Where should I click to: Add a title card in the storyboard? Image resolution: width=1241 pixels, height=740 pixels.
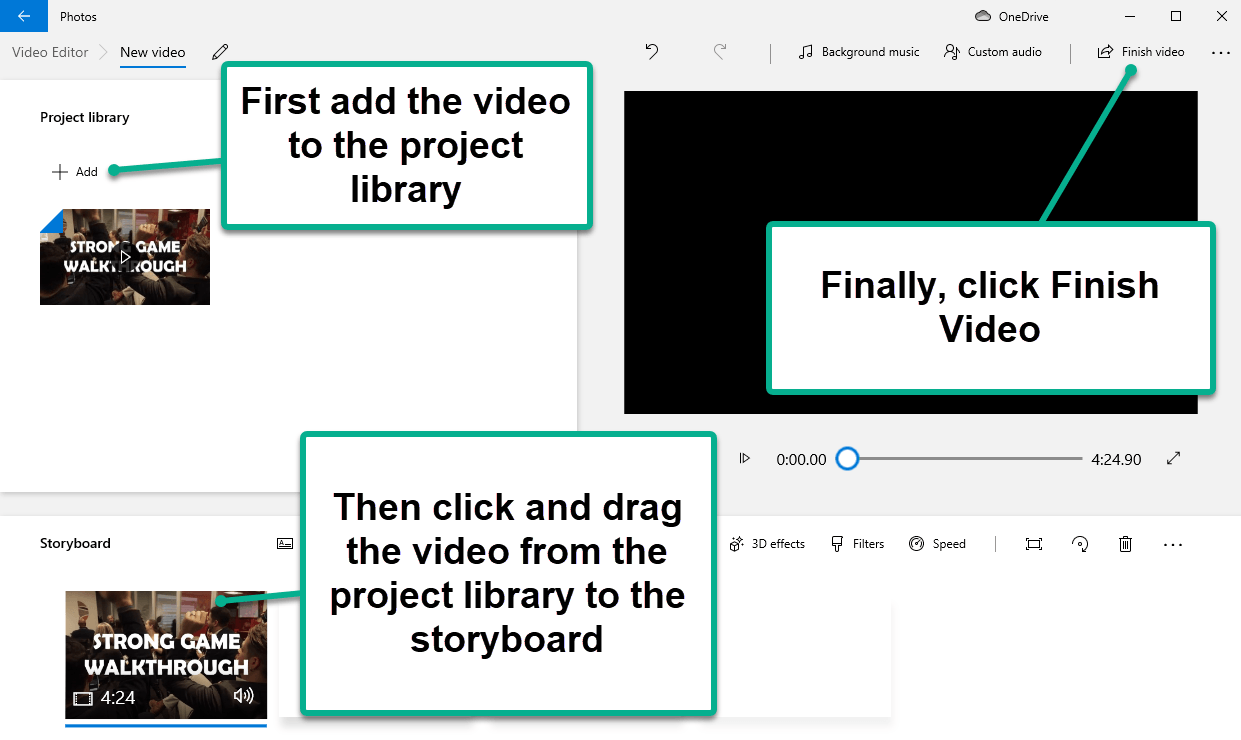click(x=285, y=543)
